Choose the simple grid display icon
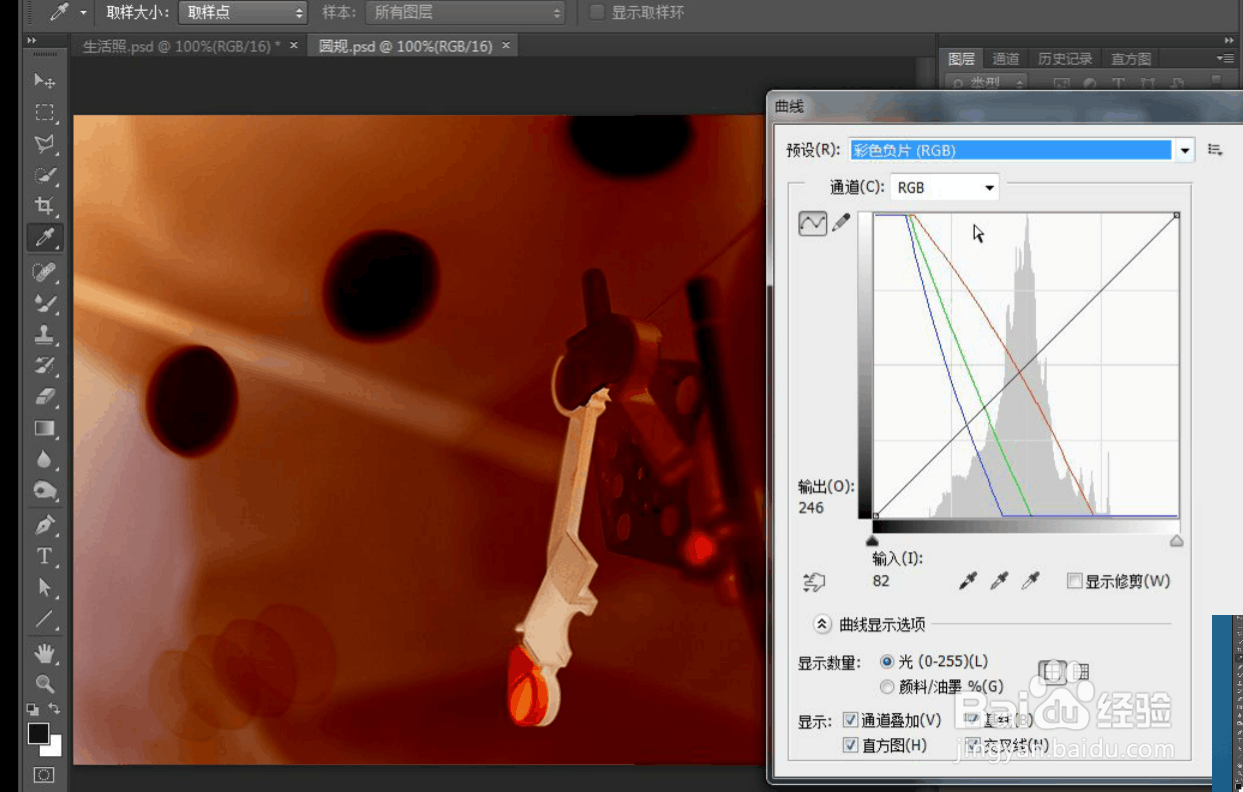The height and width of the screenshot is (792, 1243). coord(1052,672)
